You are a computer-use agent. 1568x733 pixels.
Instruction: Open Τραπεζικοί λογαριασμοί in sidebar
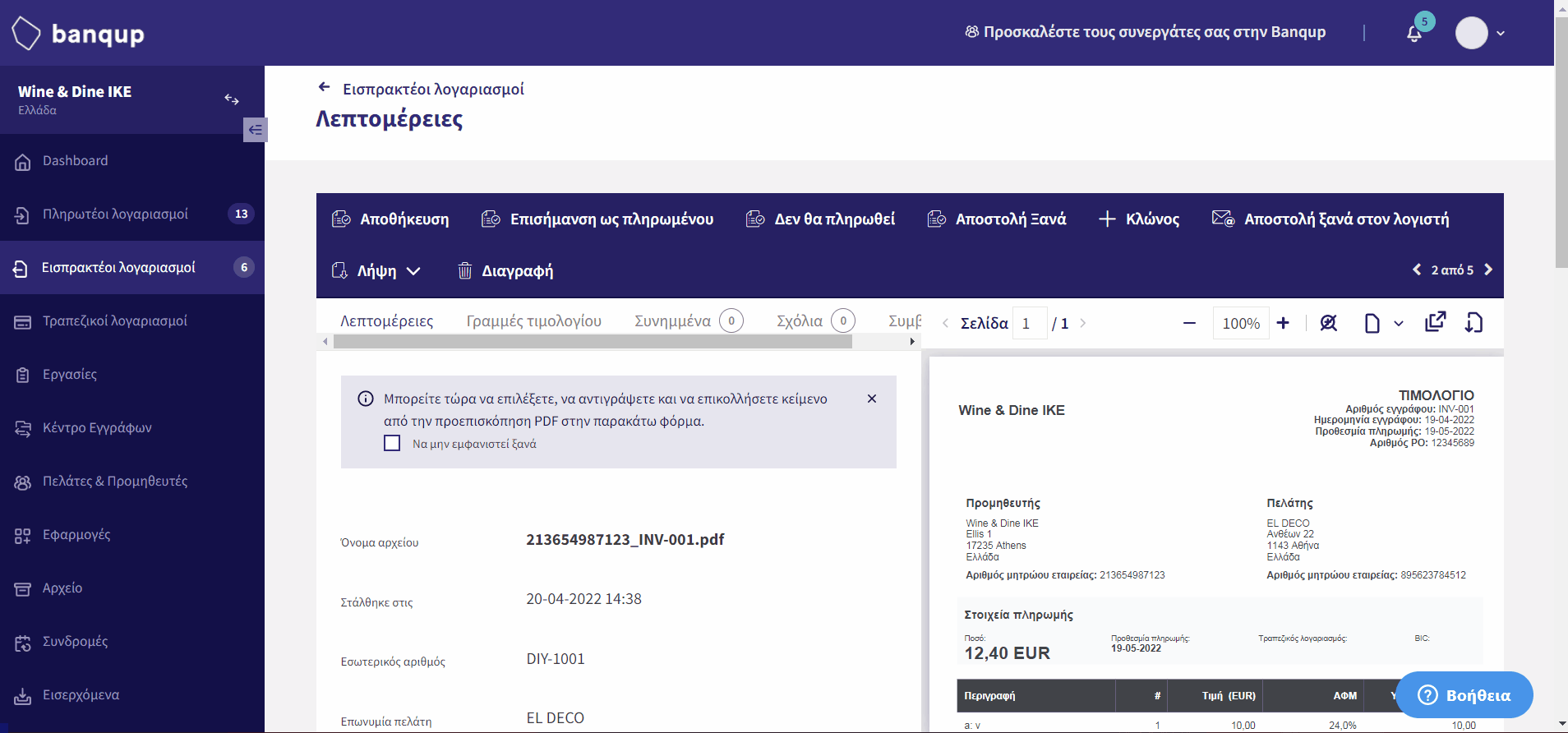tap(132, 321)
